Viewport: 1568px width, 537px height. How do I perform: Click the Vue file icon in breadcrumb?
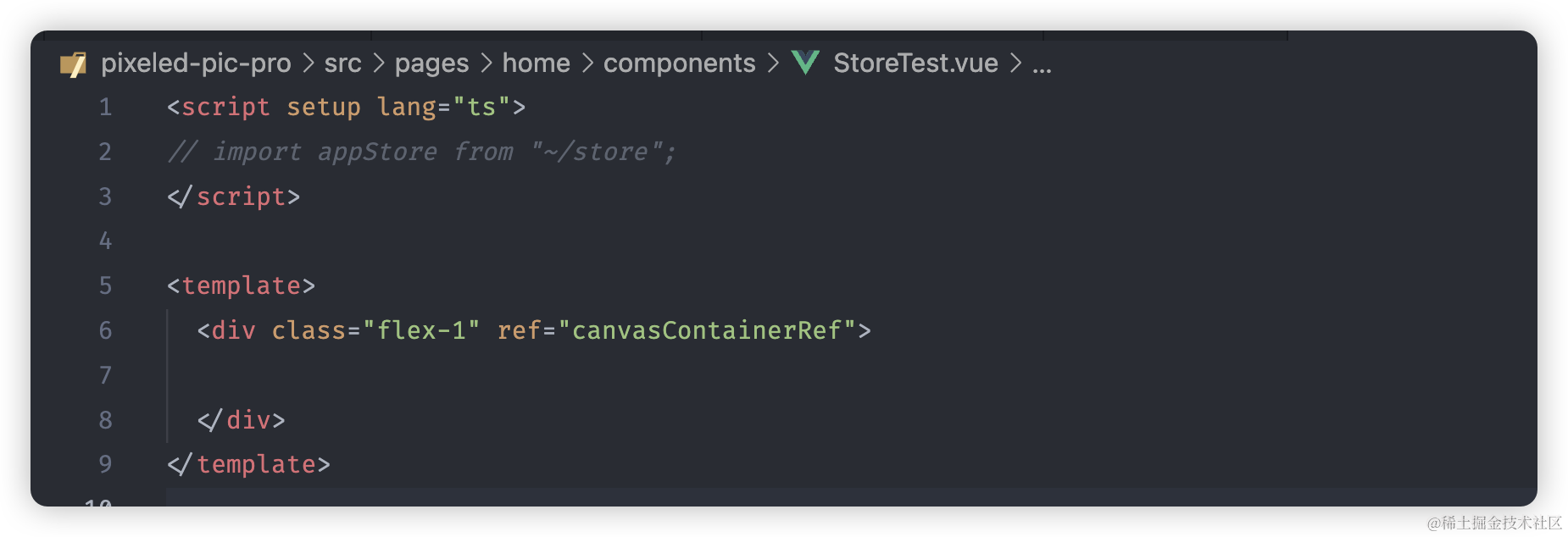[x=805, y=63]
